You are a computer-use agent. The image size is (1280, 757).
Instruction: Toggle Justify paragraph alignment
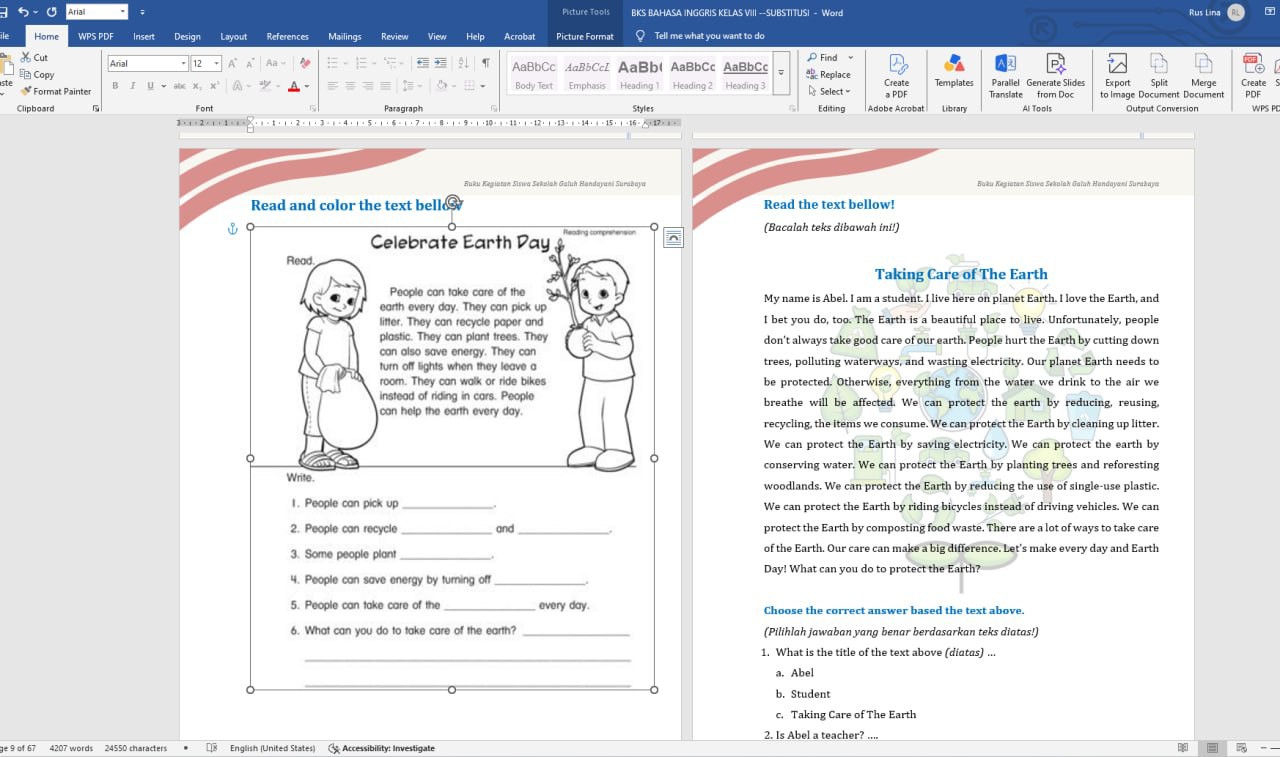pos(385,86)
